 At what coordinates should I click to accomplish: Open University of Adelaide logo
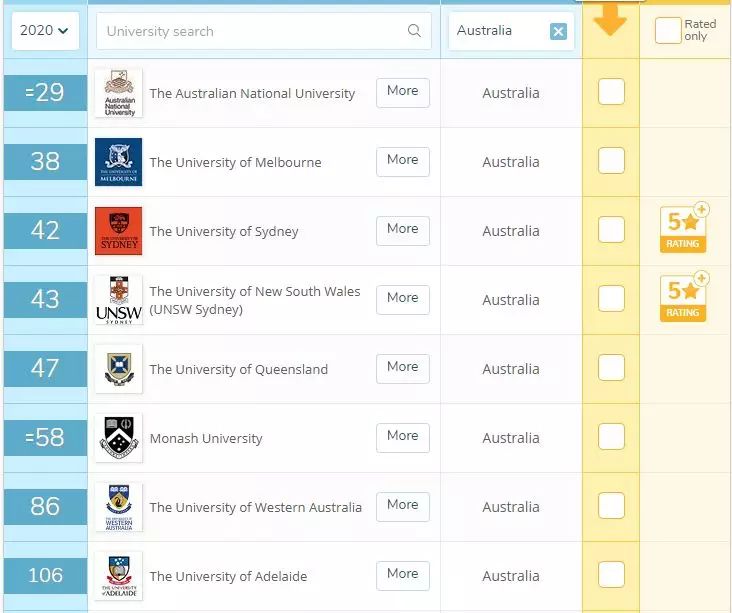pos(119,576)
